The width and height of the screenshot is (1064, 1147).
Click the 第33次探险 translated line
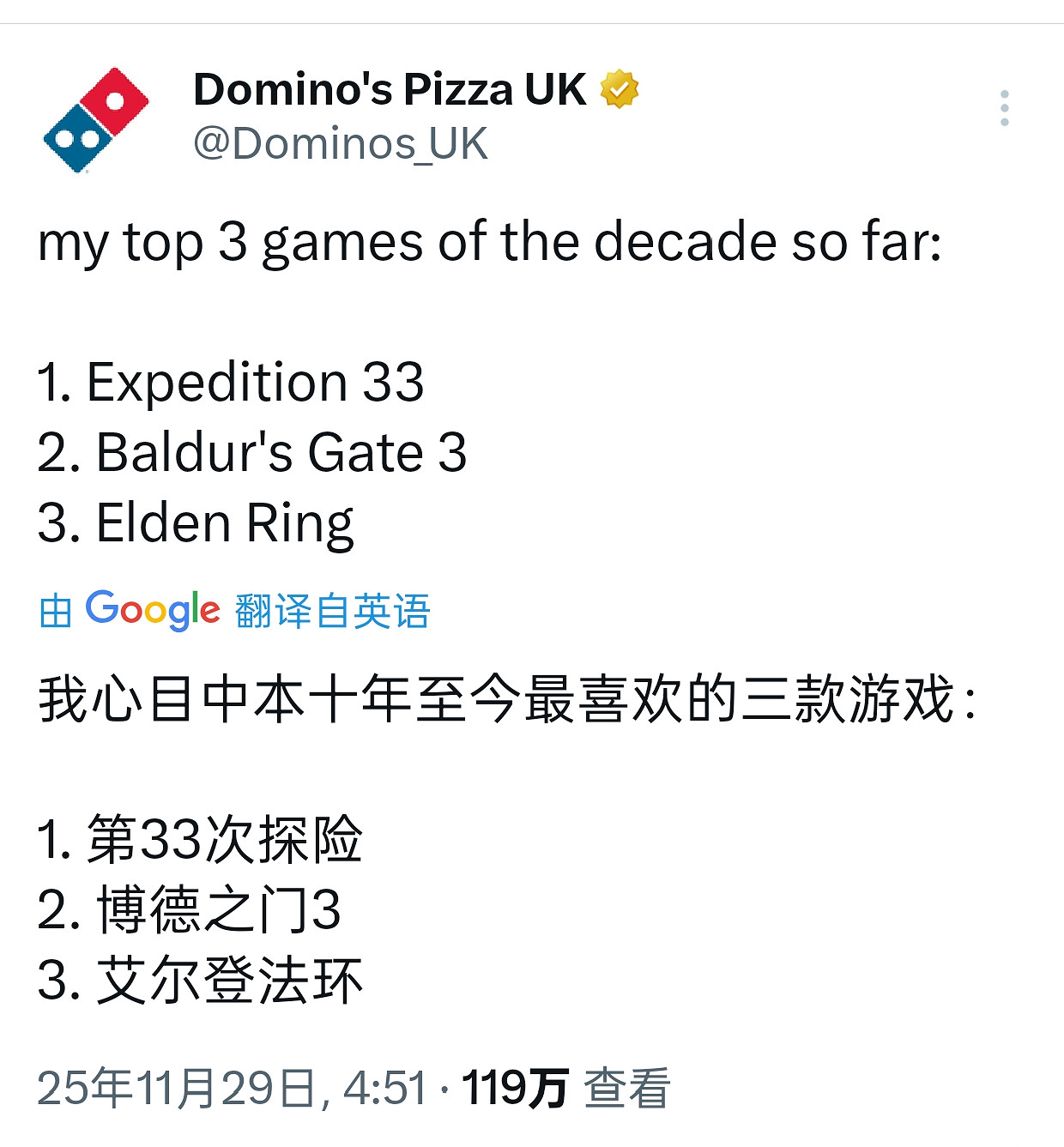pyautogui.click(x=200, y=839)
